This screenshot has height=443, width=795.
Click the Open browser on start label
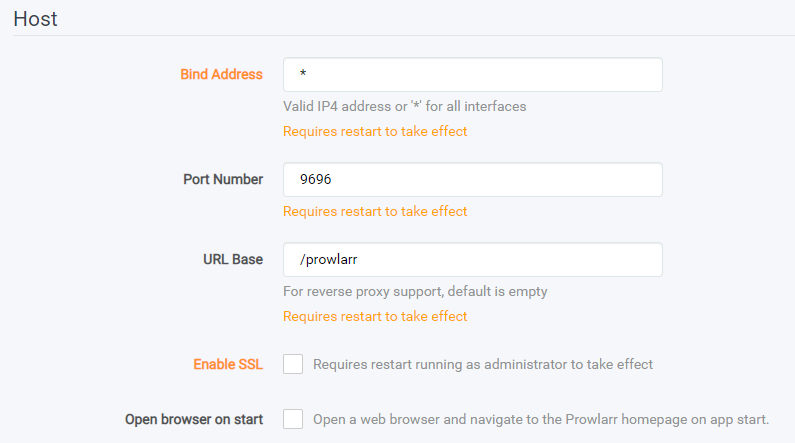click(x=194, y=420)
